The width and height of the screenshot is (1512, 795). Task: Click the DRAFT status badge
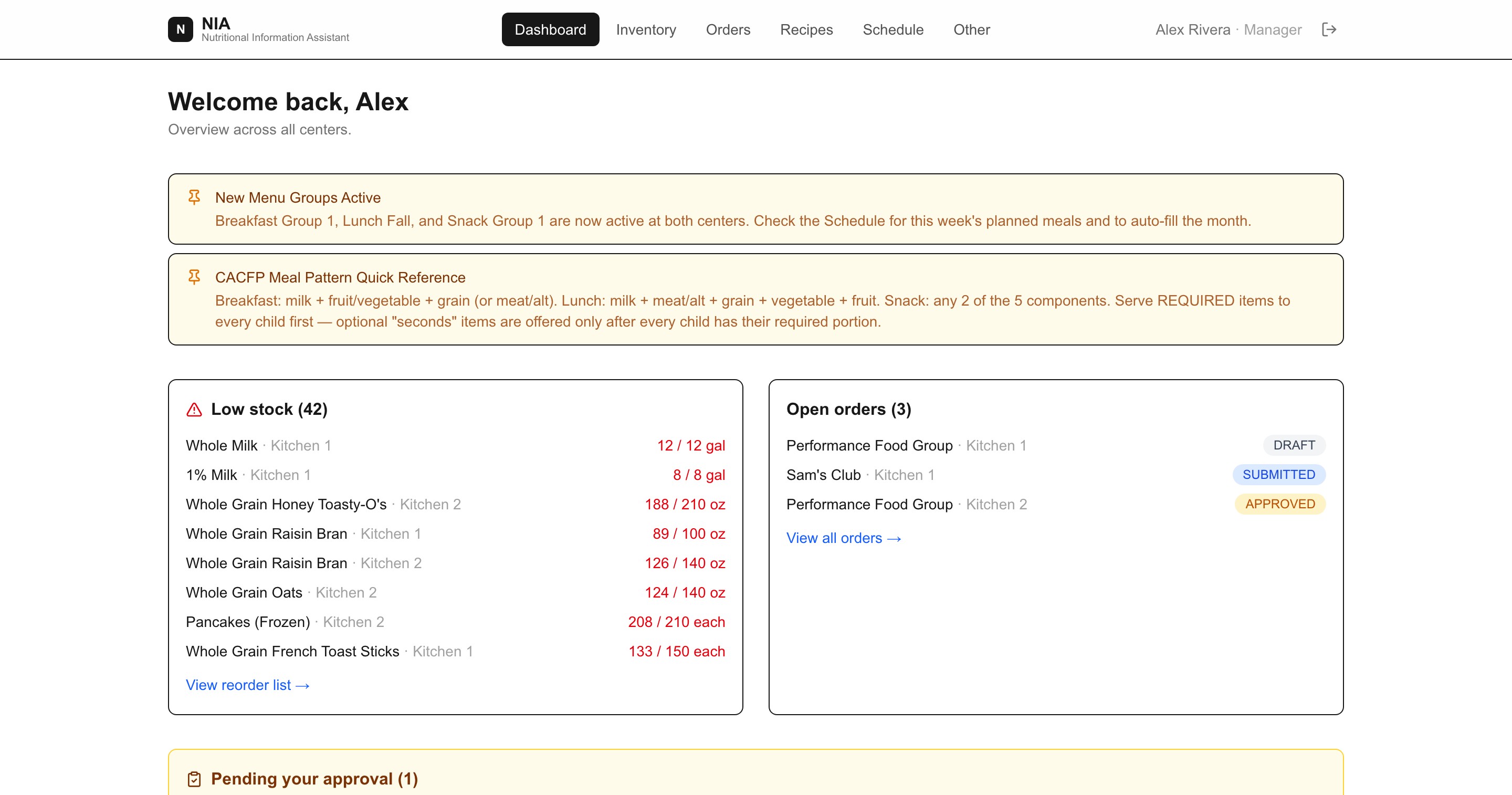click(x=1294, y=446)
